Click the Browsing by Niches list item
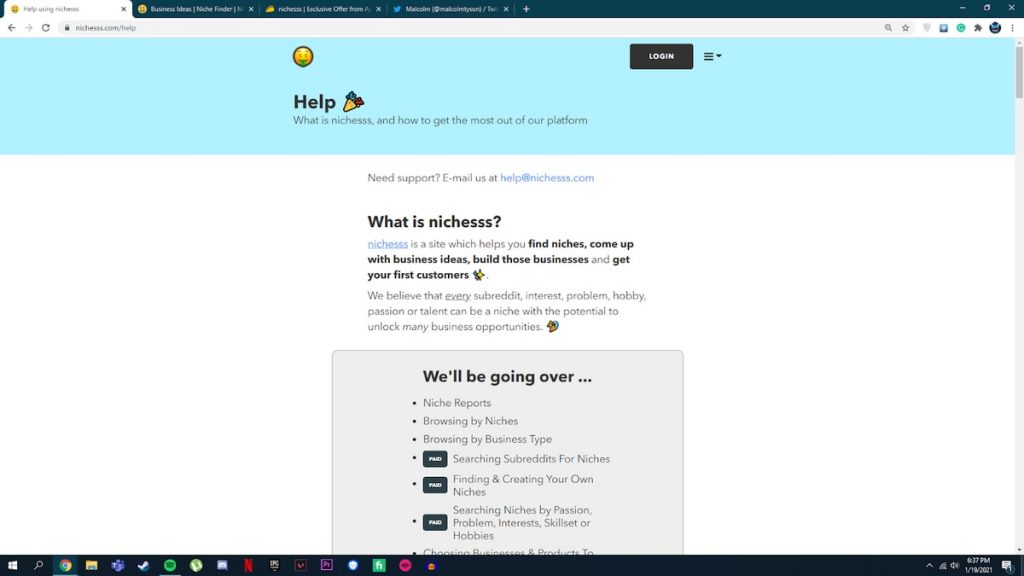Image resolution: width=1024 pixels, height=576 pixels. [470, 421]
